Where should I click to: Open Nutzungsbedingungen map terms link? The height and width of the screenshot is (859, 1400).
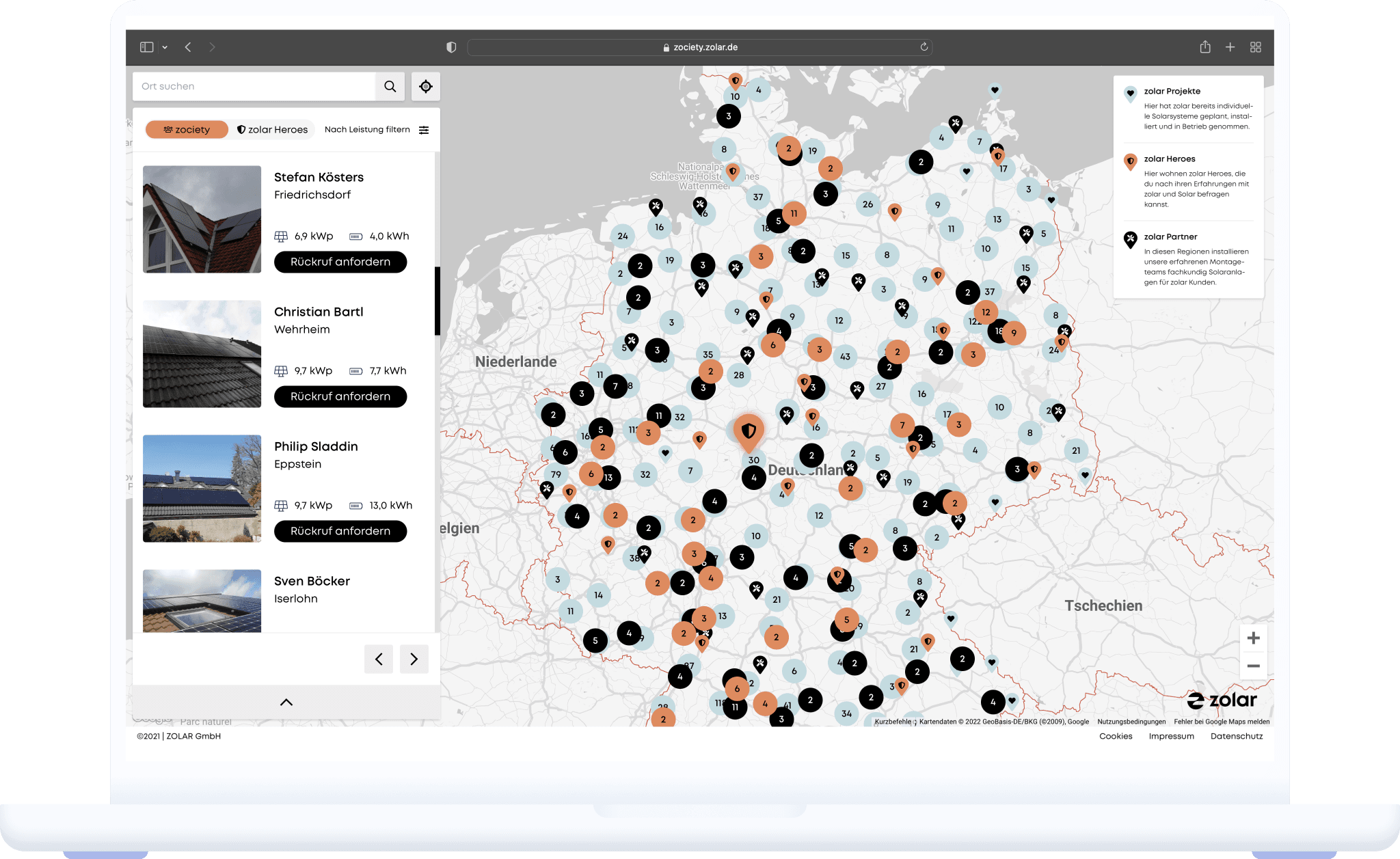(x=1131, y=722)
